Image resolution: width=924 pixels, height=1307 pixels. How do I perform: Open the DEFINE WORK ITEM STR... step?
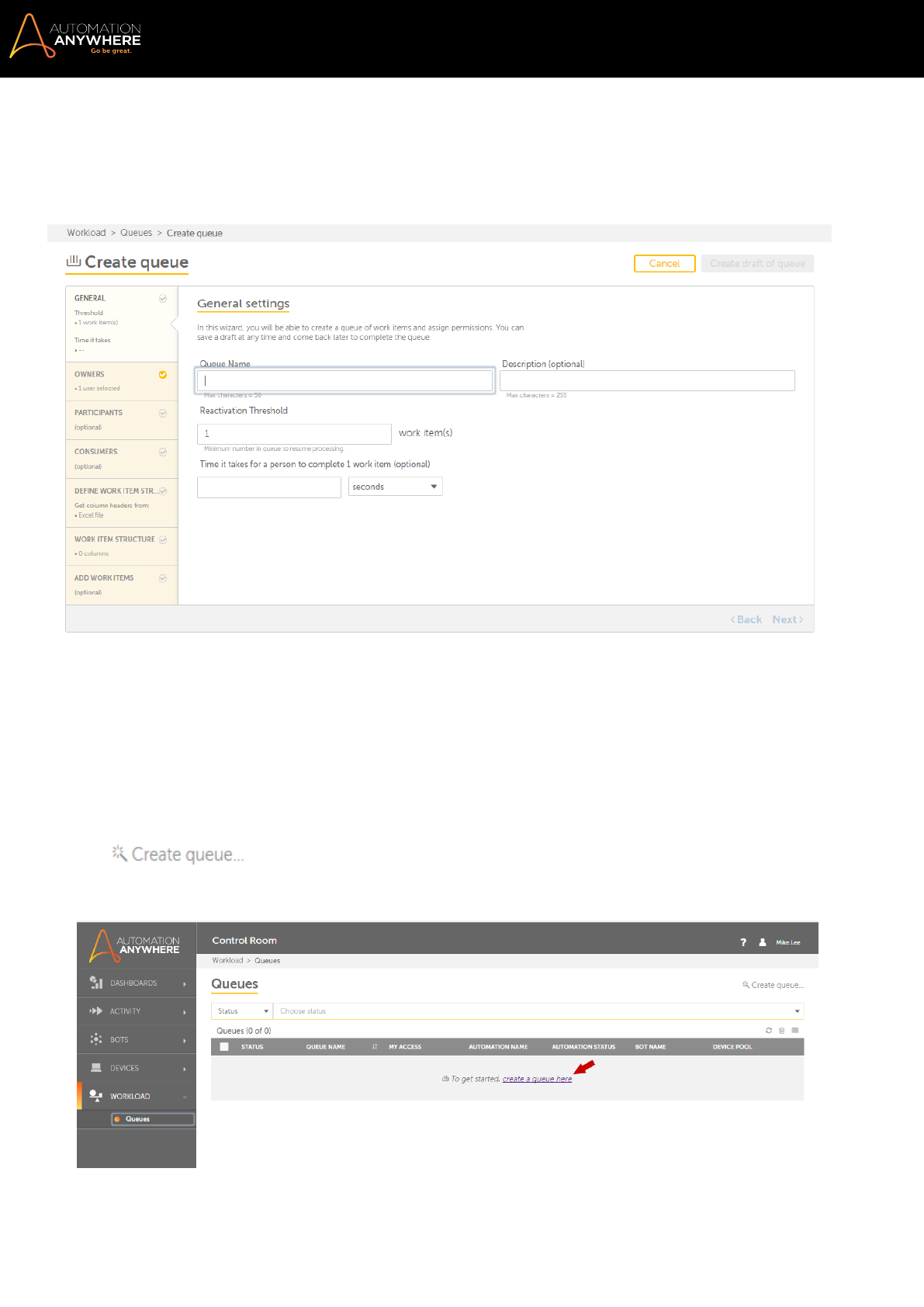click(x=122, y=503)
